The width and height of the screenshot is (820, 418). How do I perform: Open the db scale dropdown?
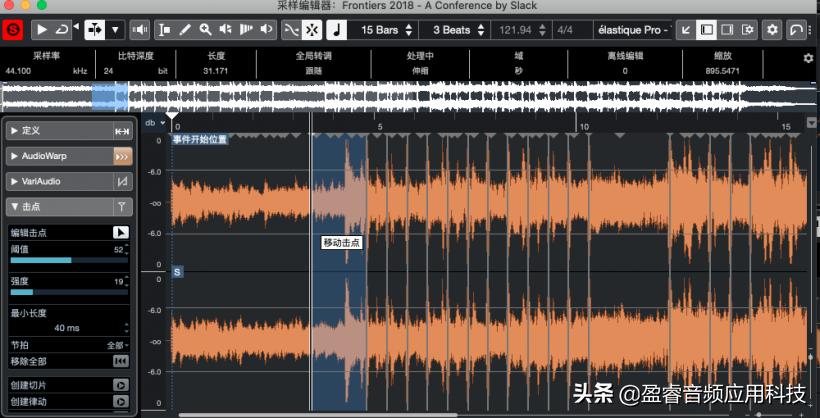click(155, 123)
